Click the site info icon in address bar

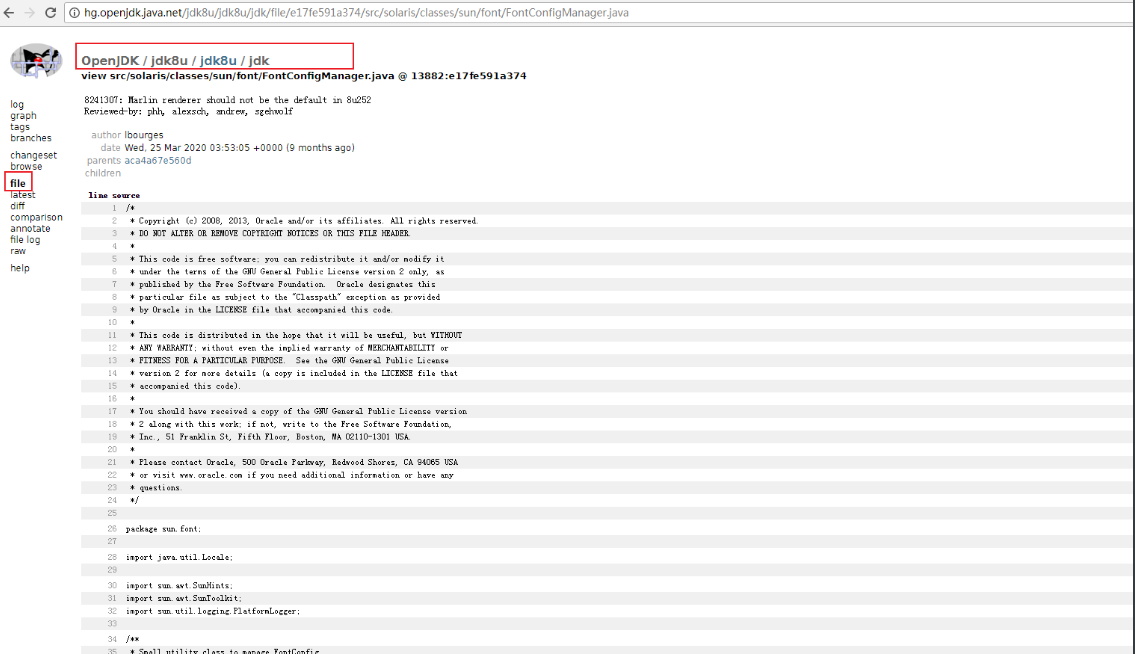[x=74, y=12]
